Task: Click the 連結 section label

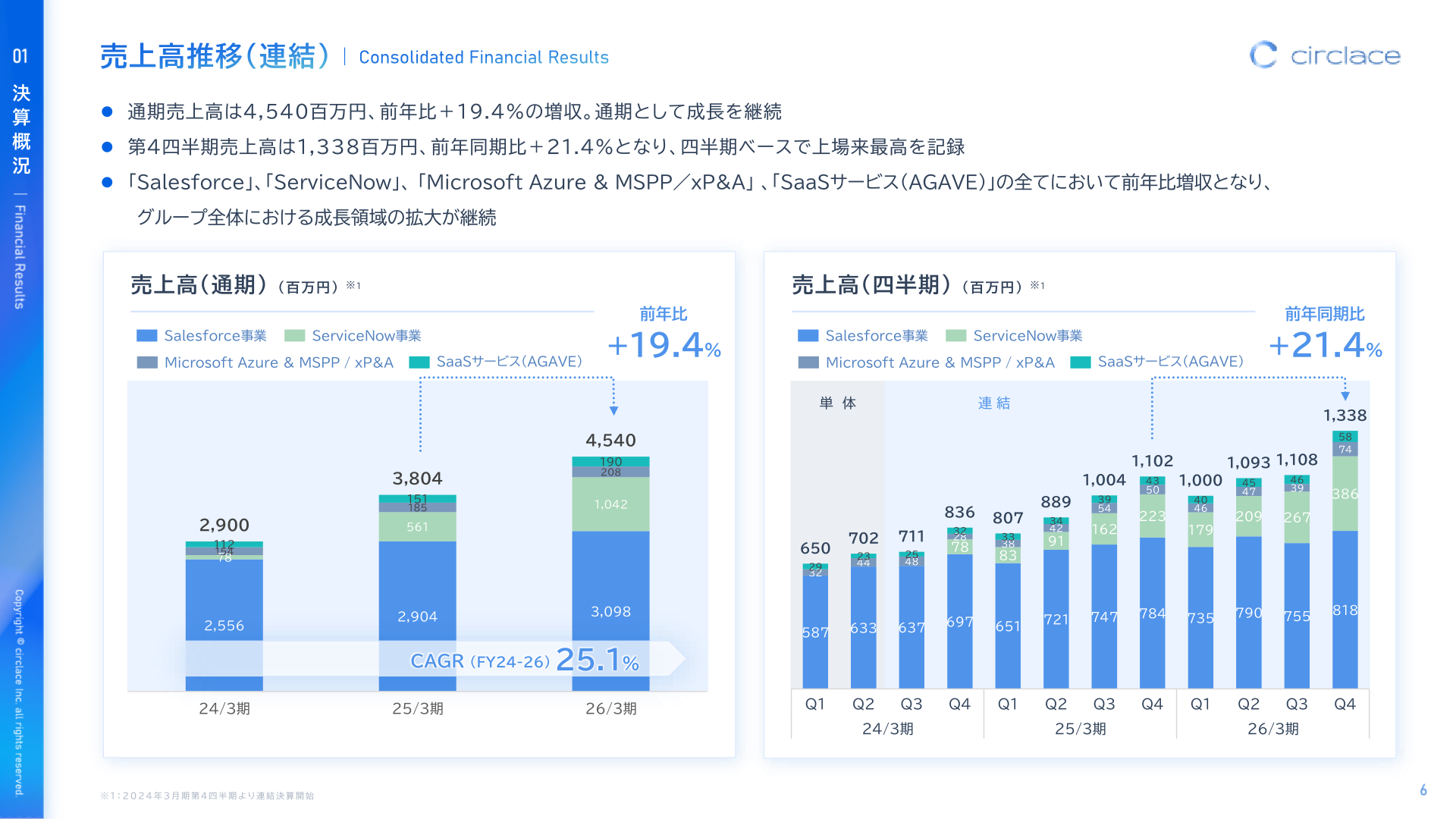Action: pyautogui.click(x=993, y=403)
